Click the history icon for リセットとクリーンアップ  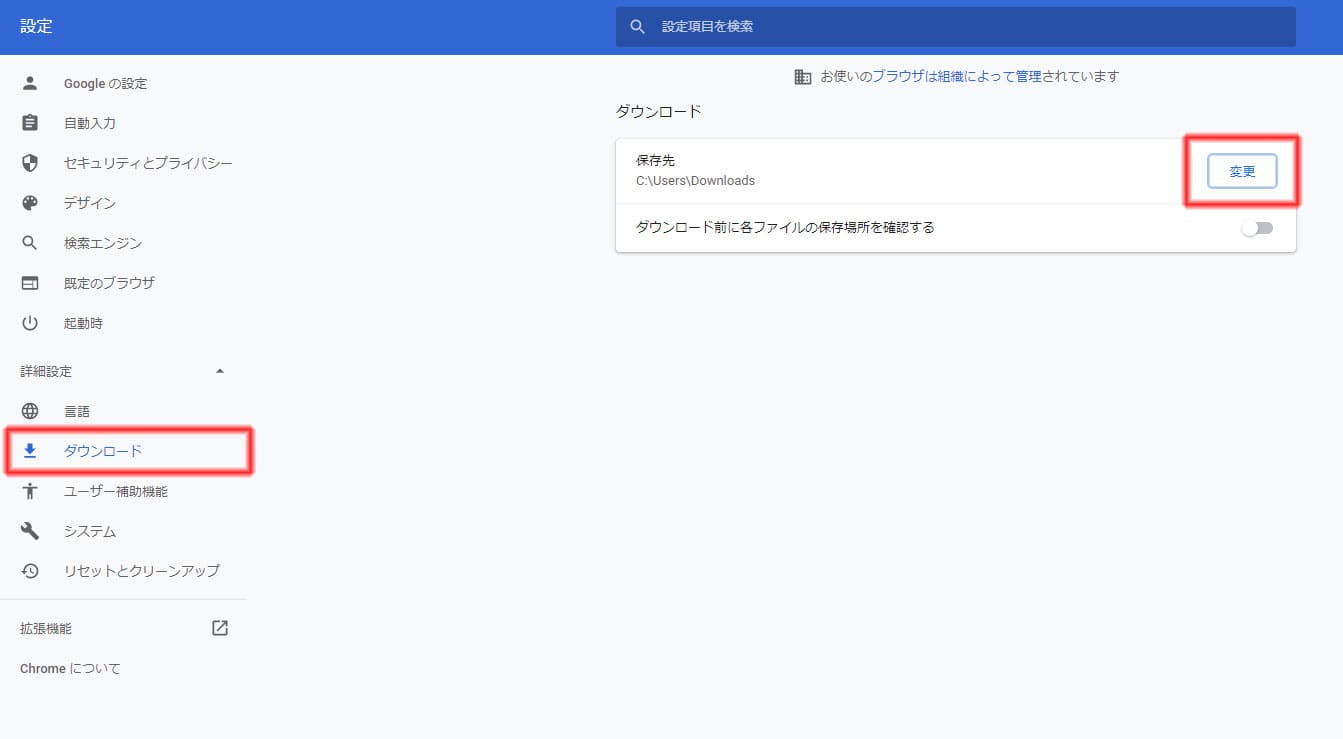coord(30,570)
